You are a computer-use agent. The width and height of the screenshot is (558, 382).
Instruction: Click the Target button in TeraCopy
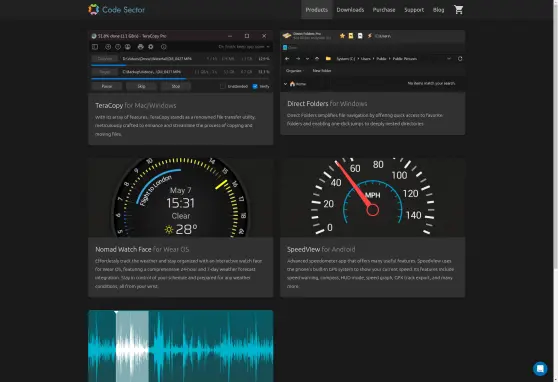[x=105, y=72]
